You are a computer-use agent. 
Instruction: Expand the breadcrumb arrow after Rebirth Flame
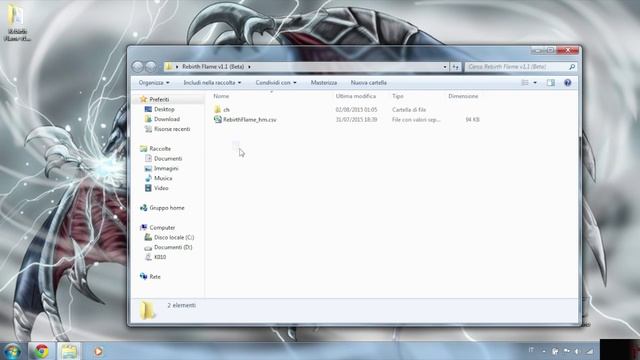coord(249,67)
